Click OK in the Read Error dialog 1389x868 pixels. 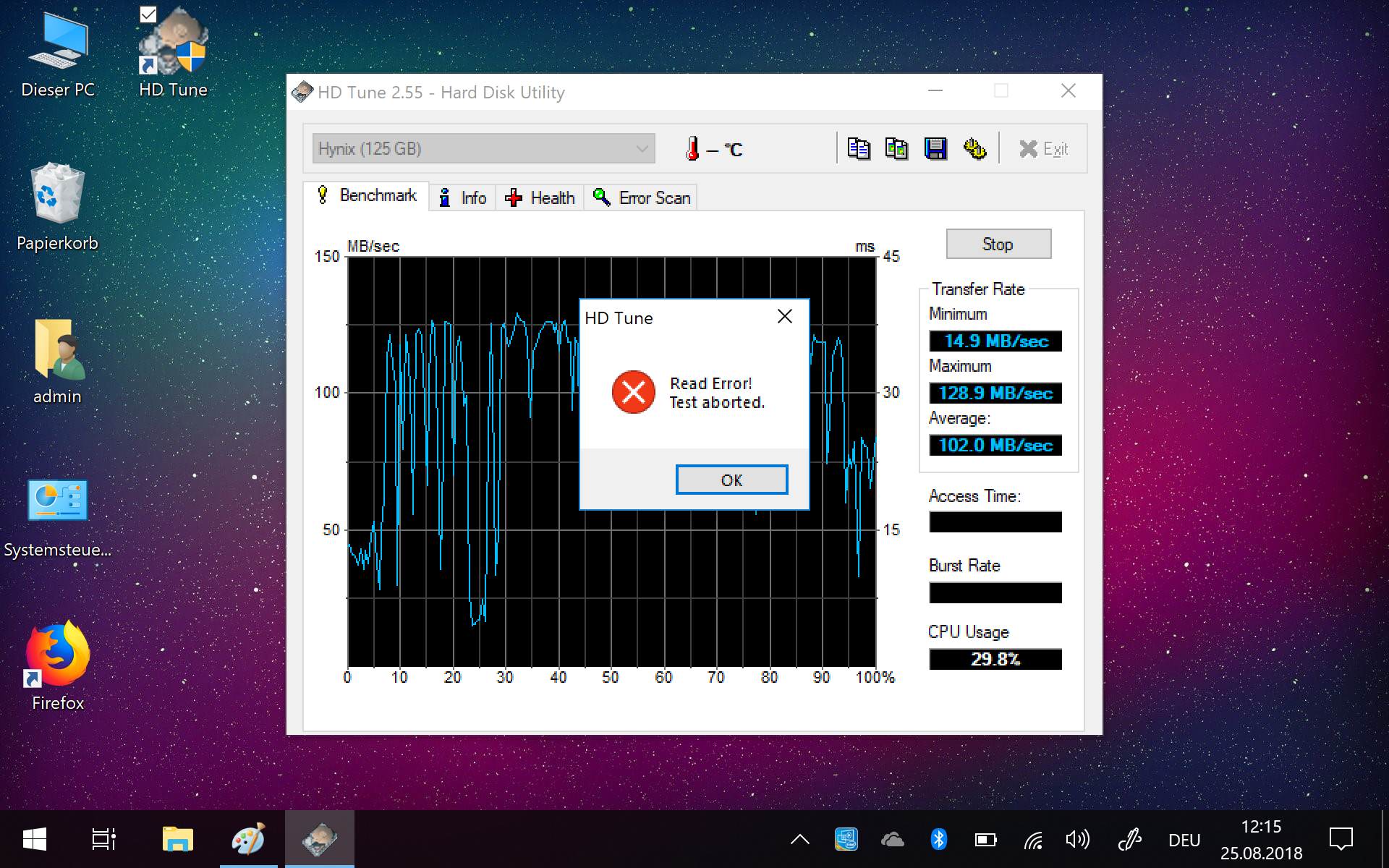(x=731, y=480)
